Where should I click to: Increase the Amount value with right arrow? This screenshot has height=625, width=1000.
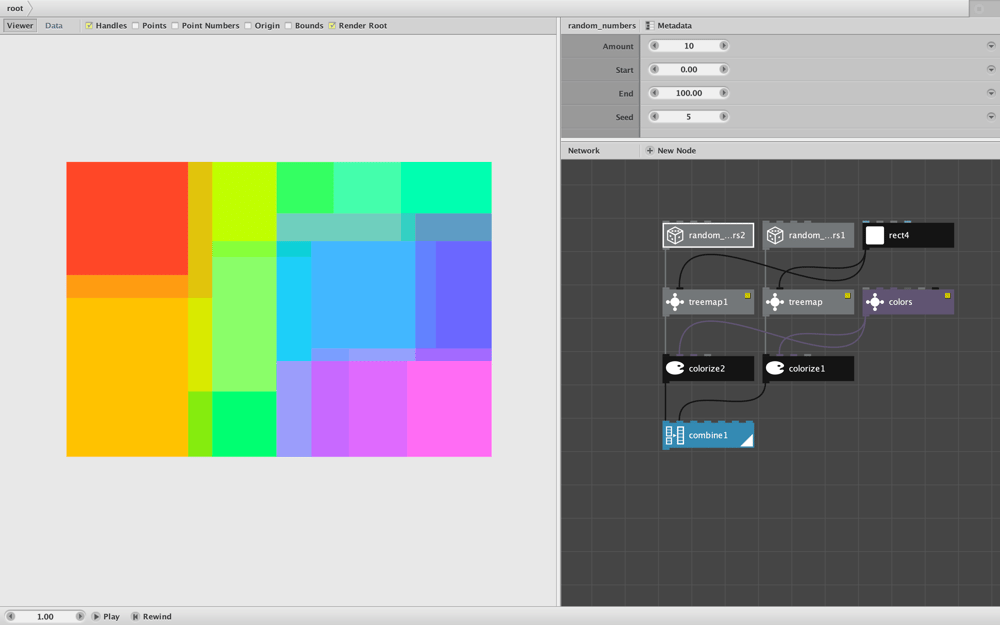click(x=723, y=46)
